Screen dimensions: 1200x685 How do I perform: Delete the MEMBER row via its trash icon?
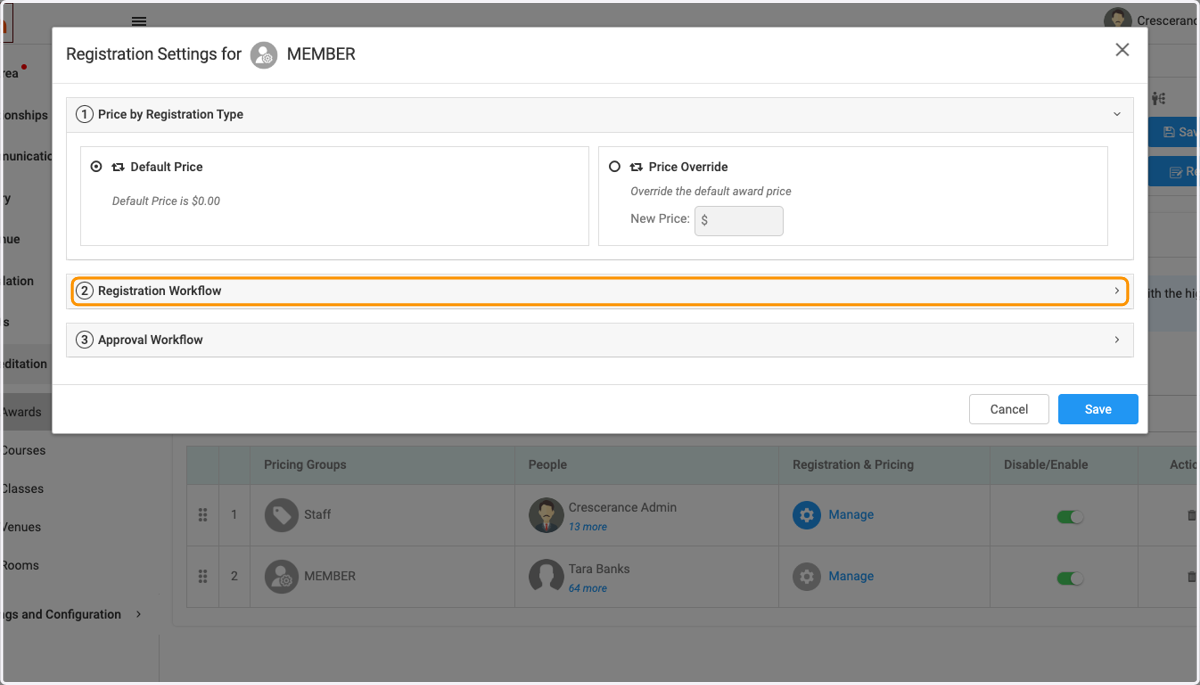click(x=1191, y=577)
